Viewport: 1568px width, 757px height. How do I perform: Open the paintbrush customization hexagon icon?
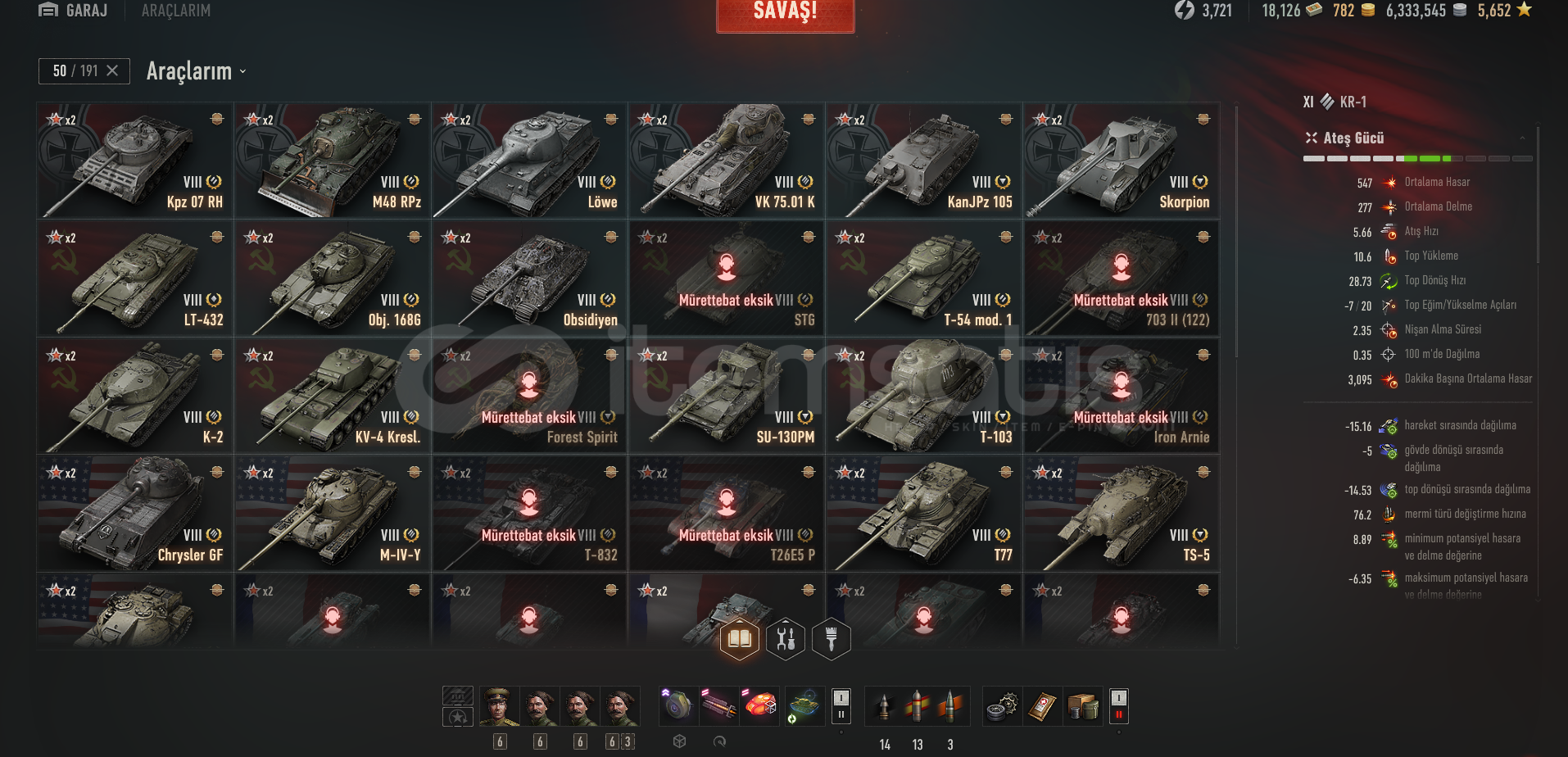832,638
